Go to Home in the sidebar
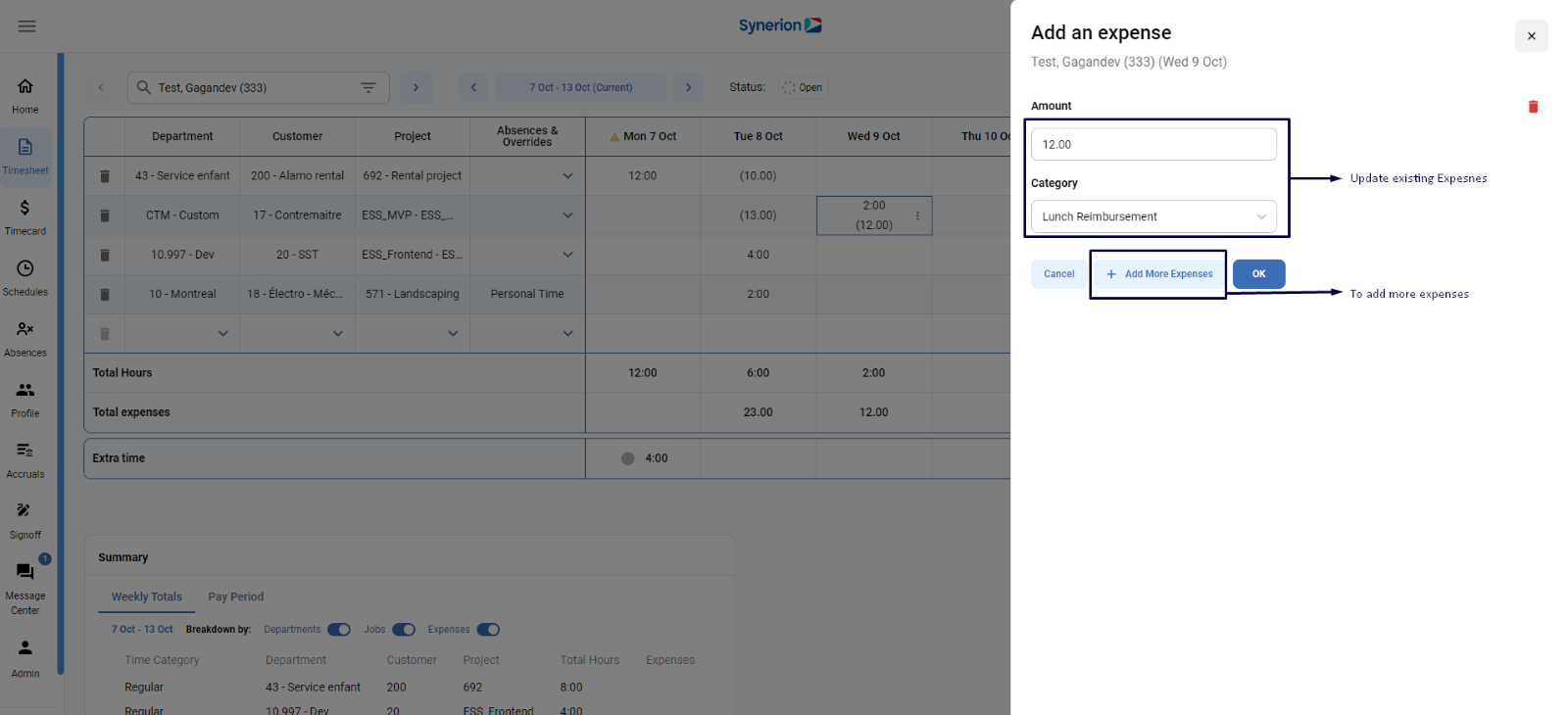 click(x=25, y=96)
